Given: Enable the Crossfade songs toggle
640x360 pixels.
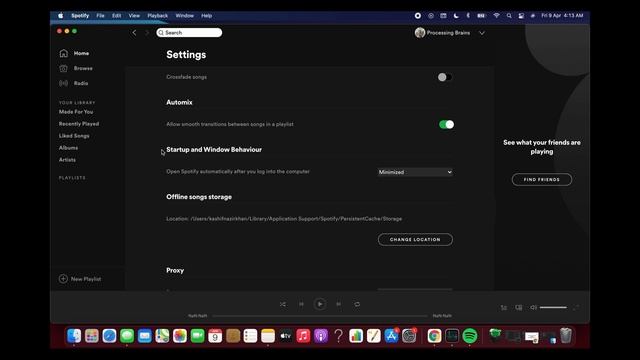Looking at the screenshot, I should coord(444,77).
